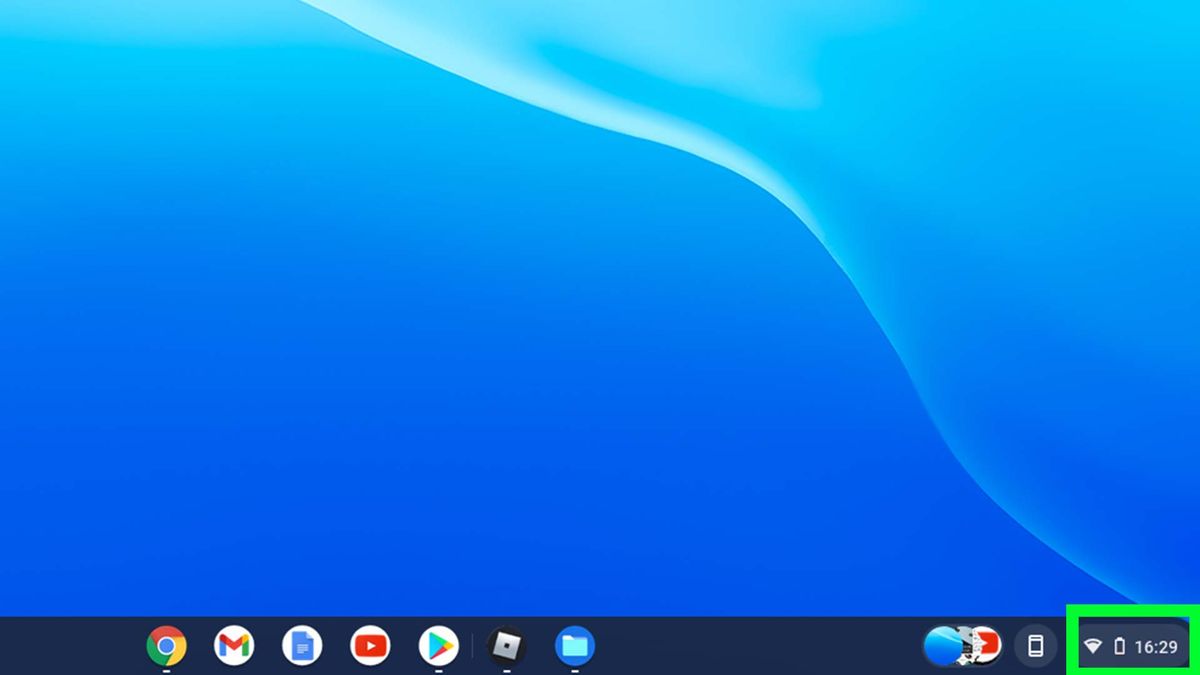
Task: Start the YouTube app
Action: (369, 645)
